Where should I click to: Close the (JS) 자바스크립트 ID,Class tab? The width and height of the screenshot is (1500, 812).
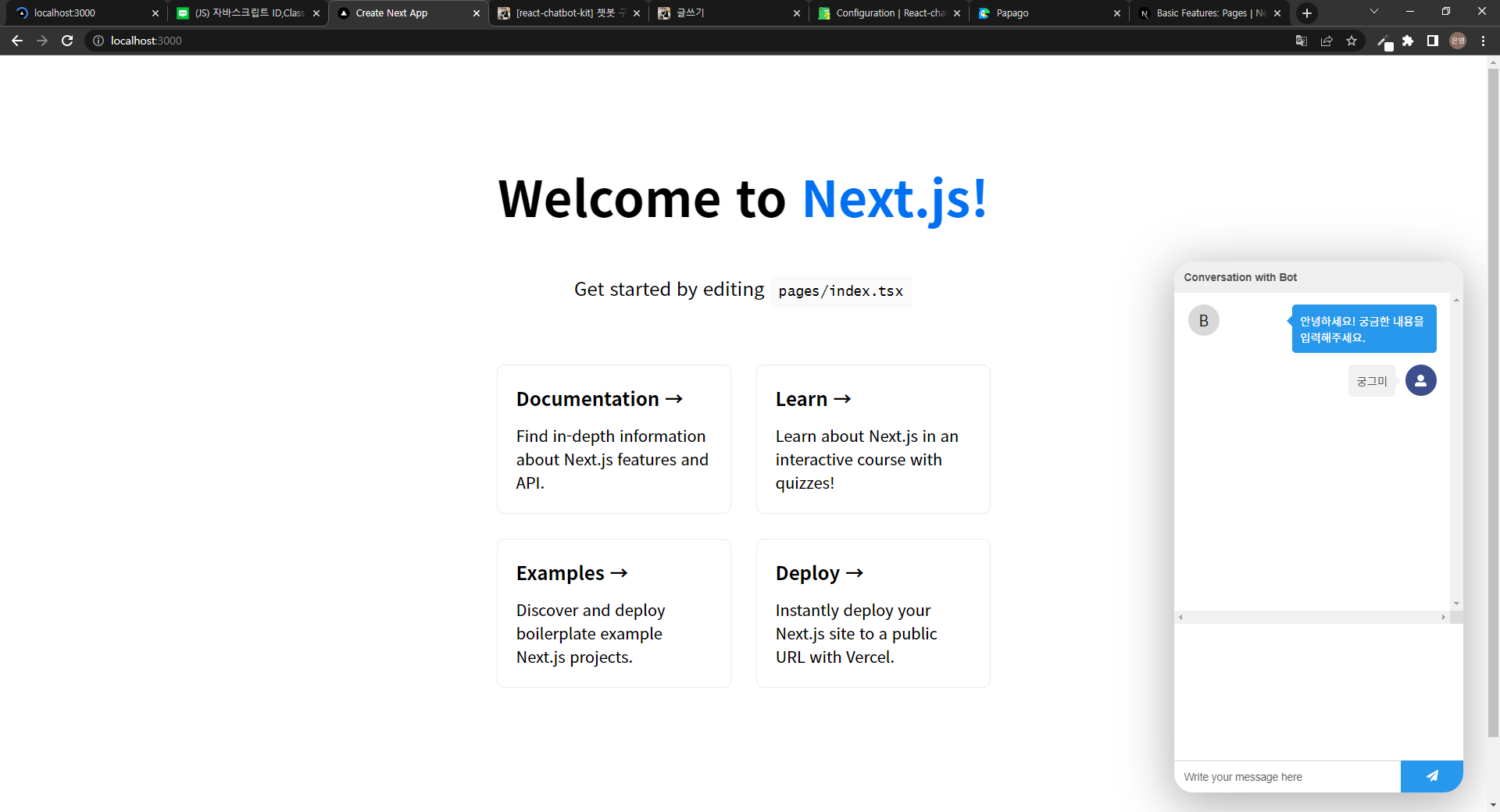316,13
